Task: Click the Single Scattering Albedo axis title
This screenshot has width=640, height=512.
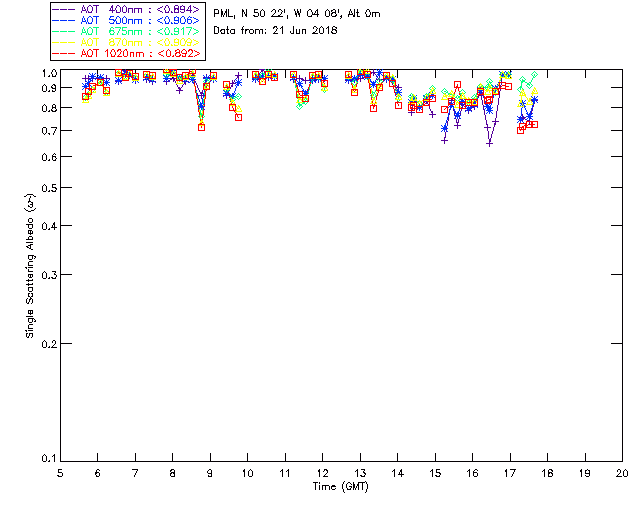Action: 30,266
